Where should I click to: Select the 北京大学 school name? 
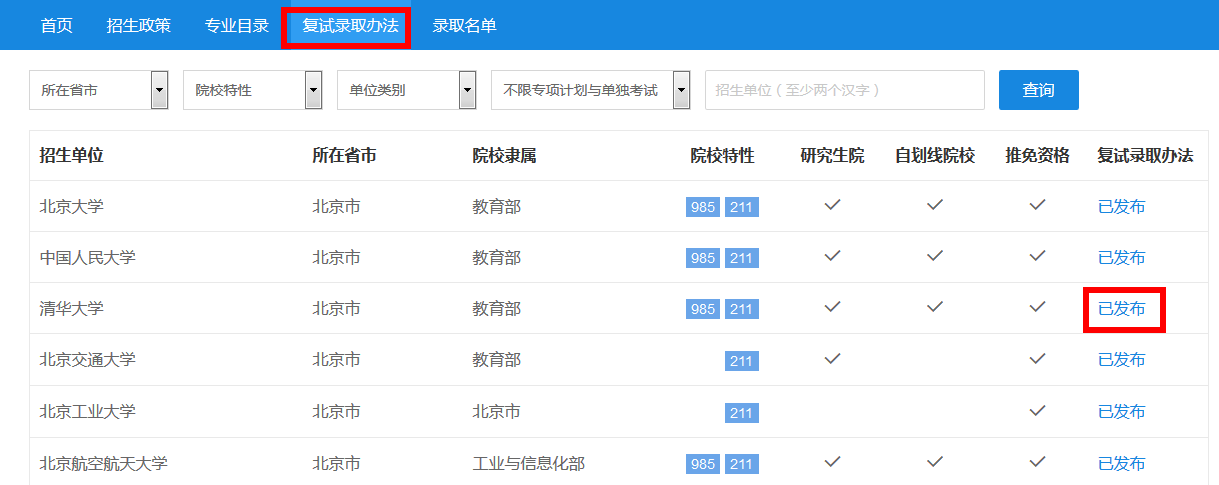click(72, 207)
